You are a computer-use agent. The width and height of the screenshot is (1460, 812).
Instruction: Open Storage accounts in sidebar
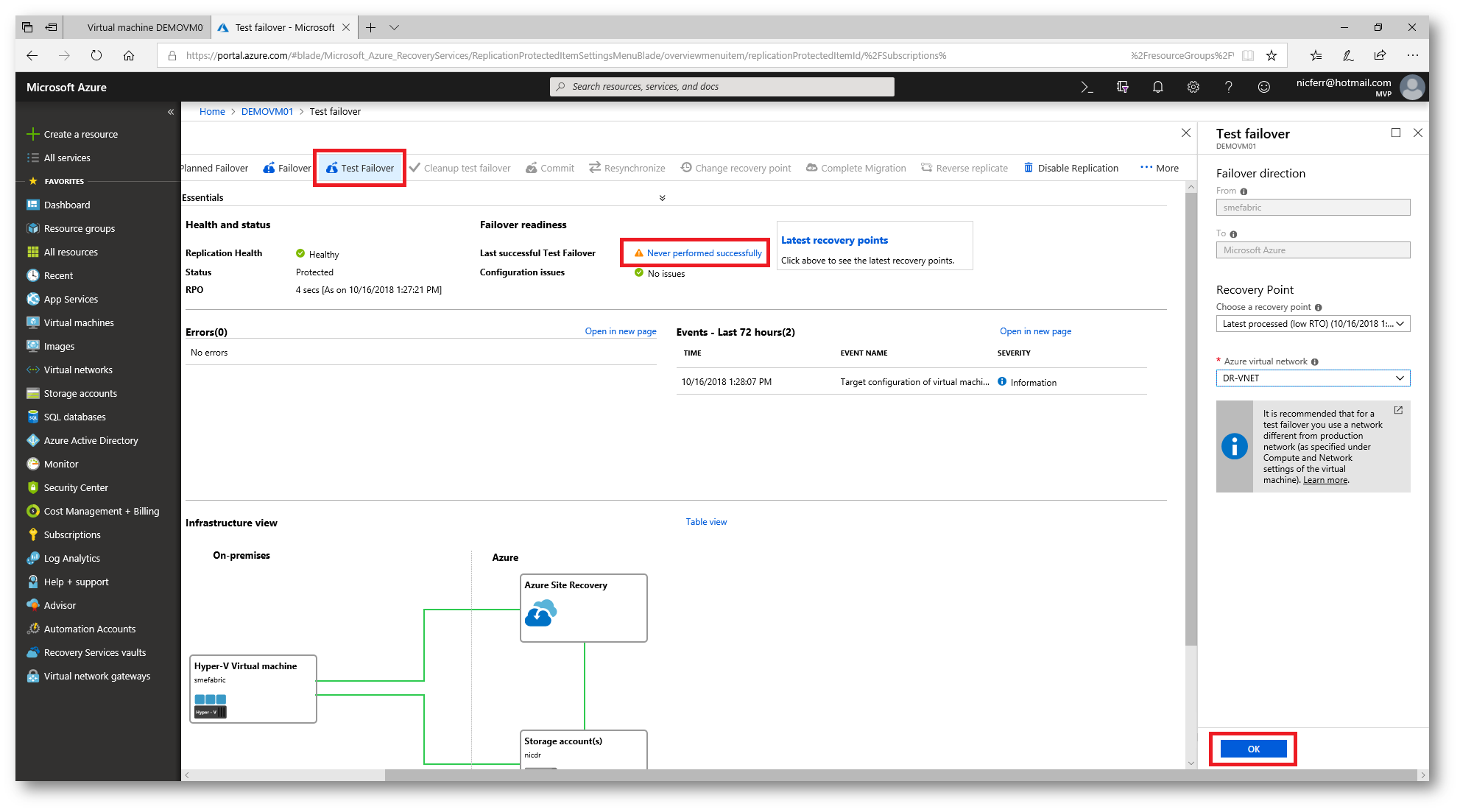[80, 393]
